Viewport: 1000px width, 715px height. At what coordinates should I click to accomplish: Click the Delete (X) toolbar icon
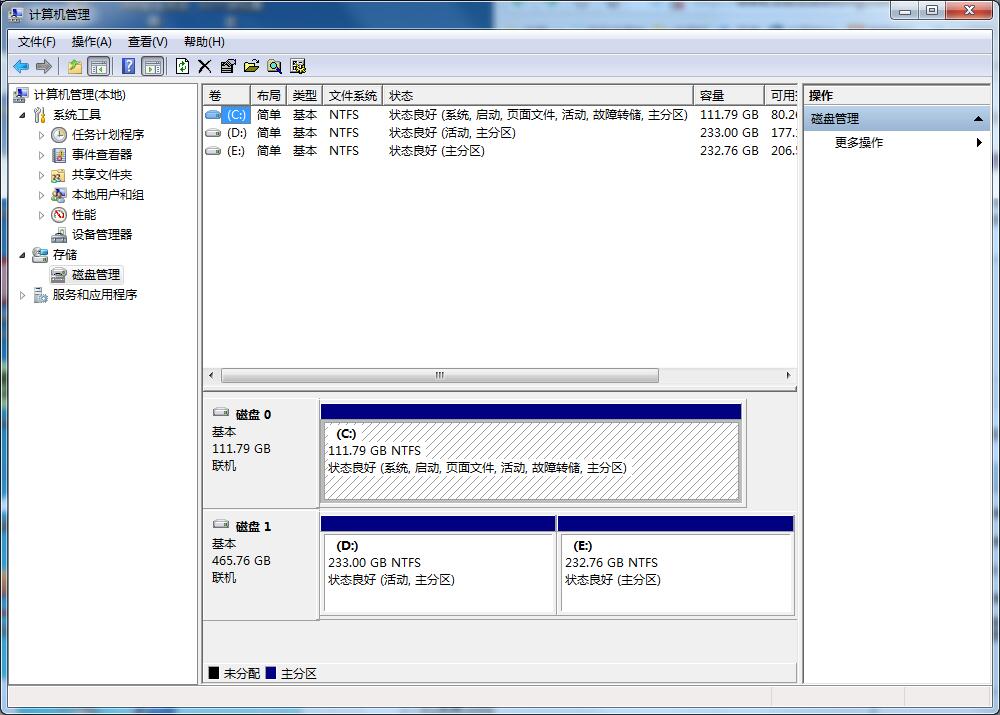[x=204, y=66]
